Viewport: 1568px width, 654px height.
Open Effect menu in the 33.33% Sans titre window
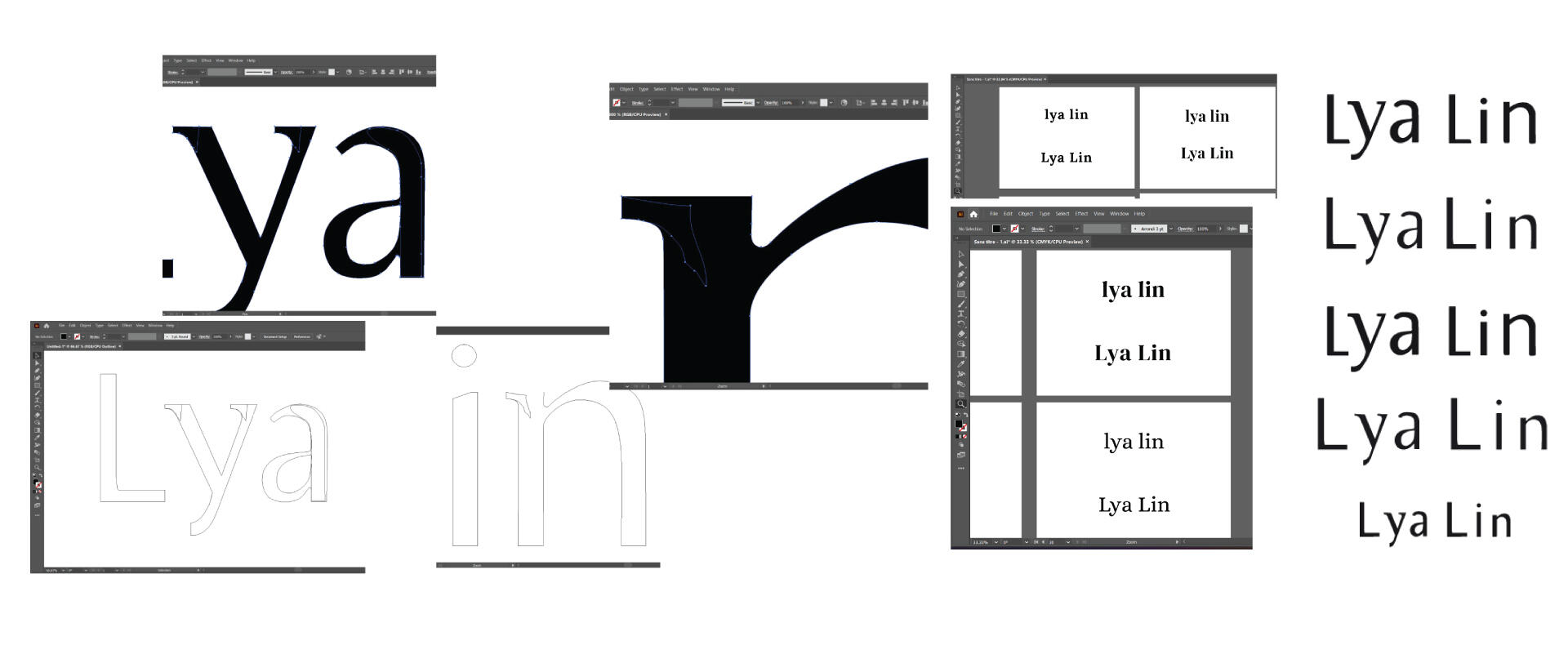(1081, 214)
